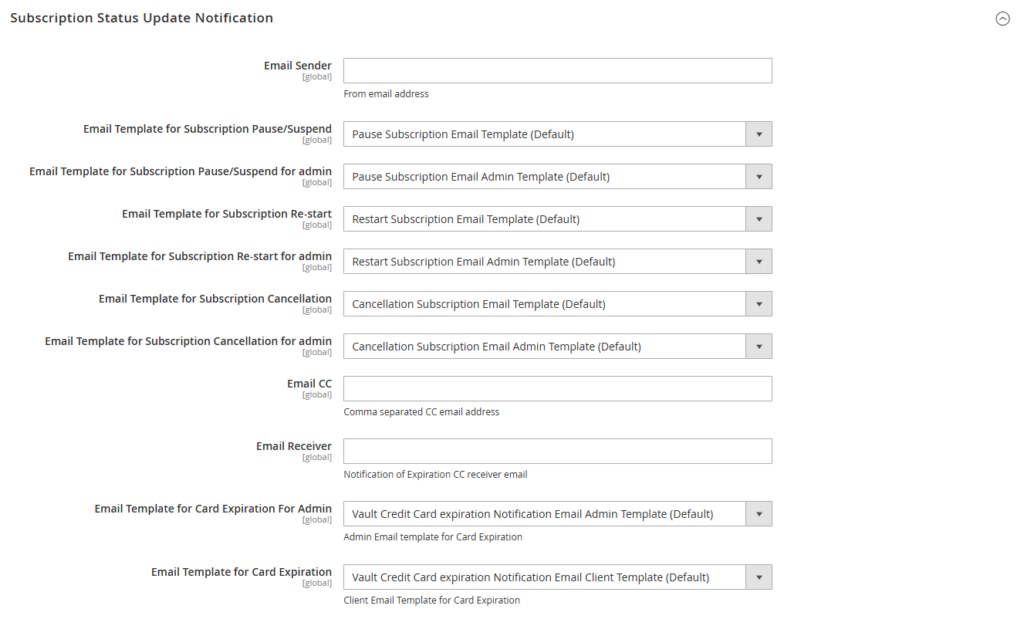Screen dimensions: 1024x626
Task: Click the Email Sender input field
Action: [557, 70]
